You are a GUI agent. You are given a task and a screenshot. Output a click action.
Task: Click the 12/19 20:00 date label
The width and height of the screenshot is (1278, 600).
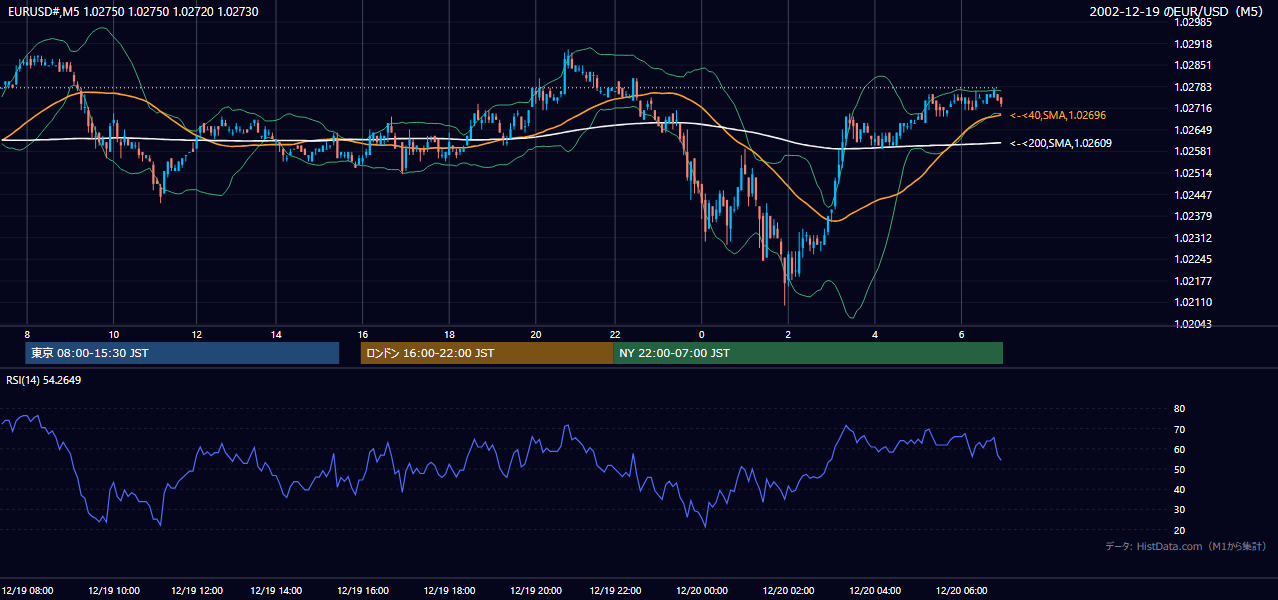click(536, 591)
